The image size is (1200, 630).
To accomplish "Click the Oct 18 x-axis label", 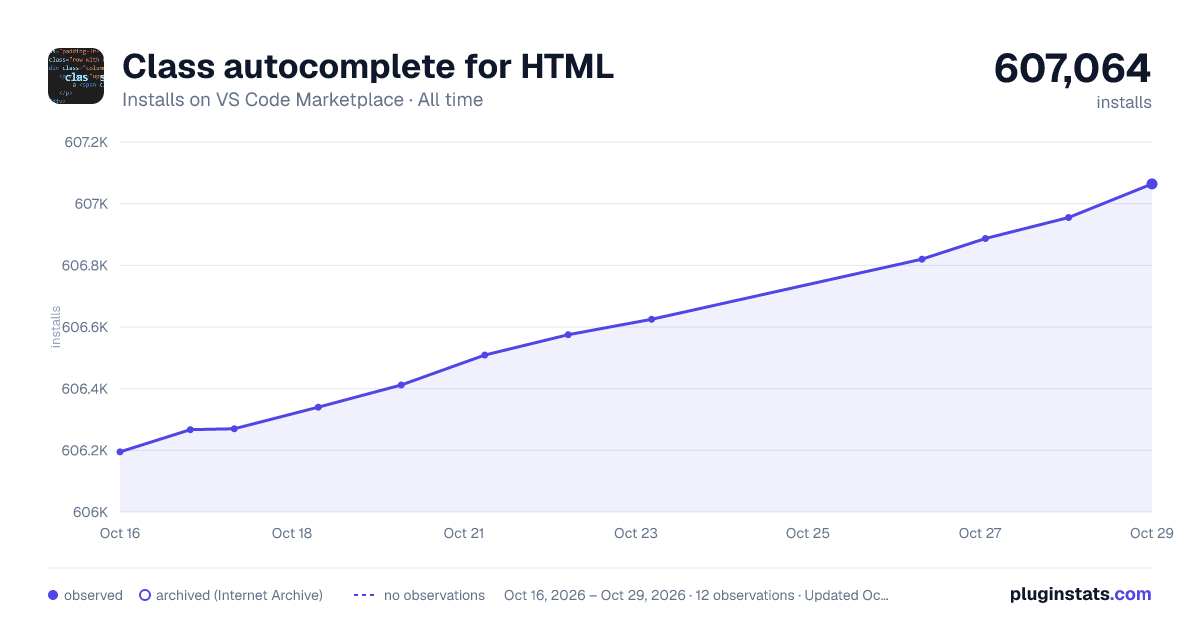I will [x=292, y=533].
